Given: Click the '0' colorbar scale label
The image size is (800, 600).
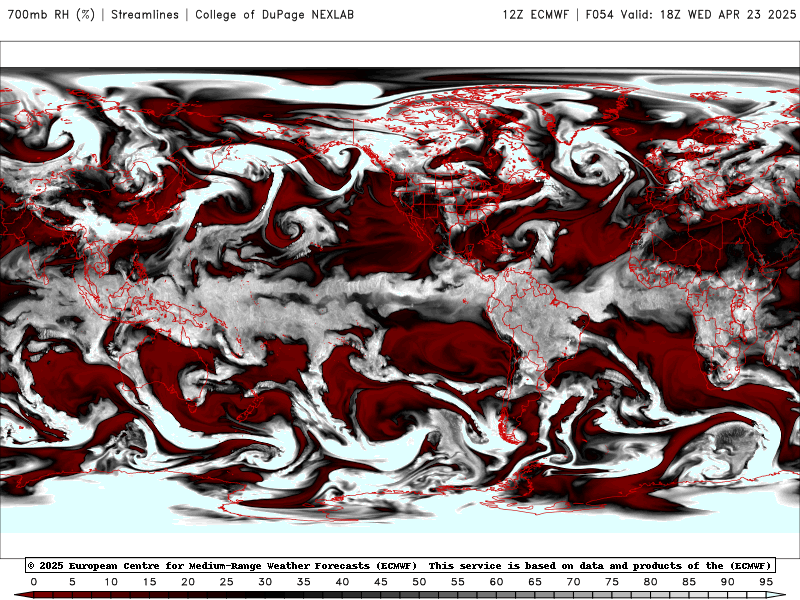Looking at the screenshot, I should point(34,582).
